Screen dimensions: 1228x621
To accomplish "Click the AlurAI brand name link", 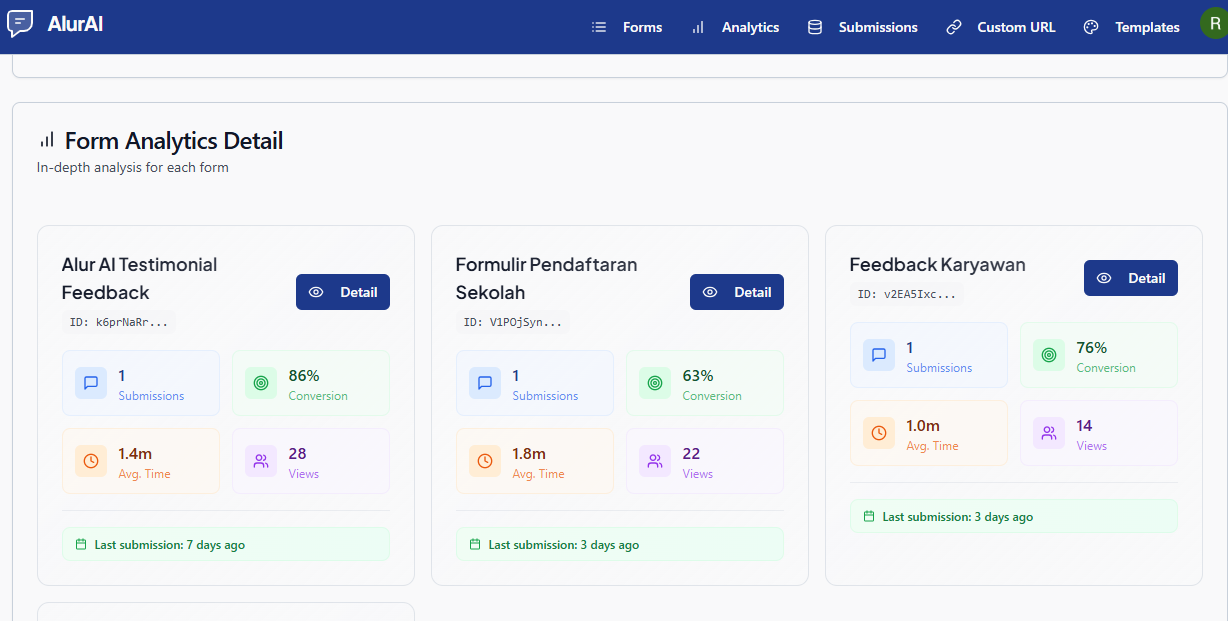I will pyautogui.click(x=75, y=24).
